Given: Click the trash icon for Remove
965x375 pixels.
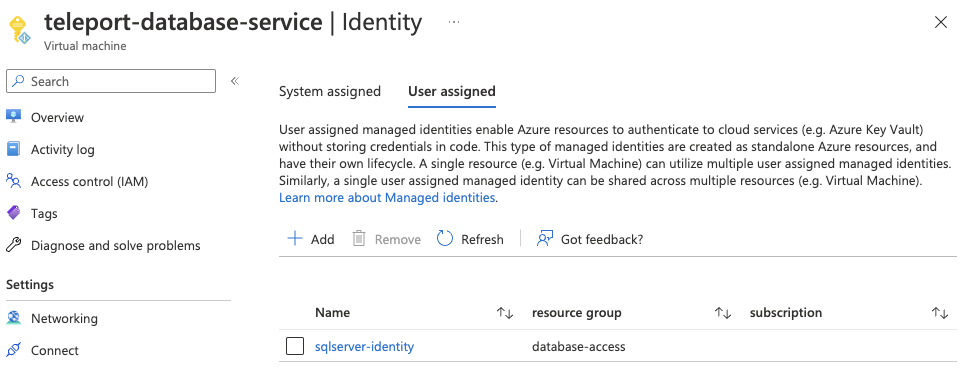Looking at the screenshot, I should click(x=359, y=239).
